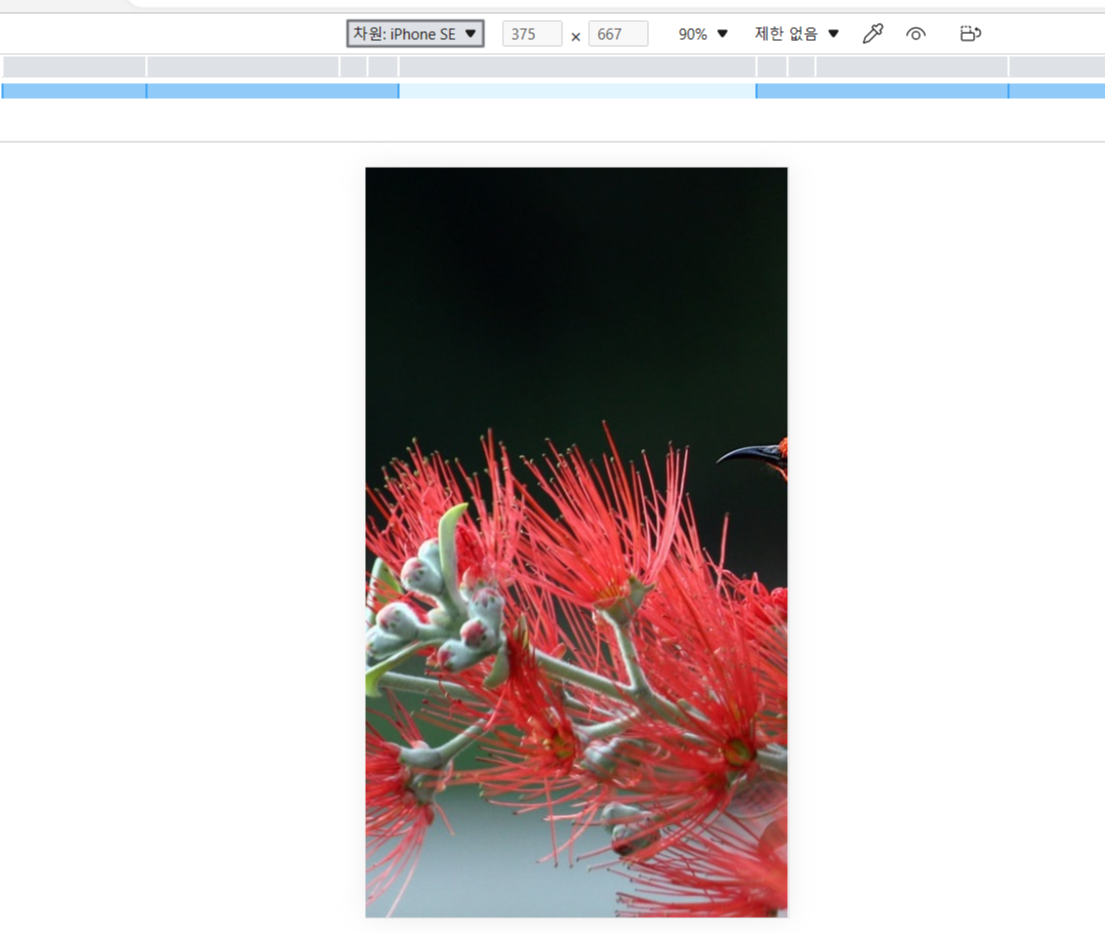
Task: Click the viewport width field showing 375
Action: [532, 34]
